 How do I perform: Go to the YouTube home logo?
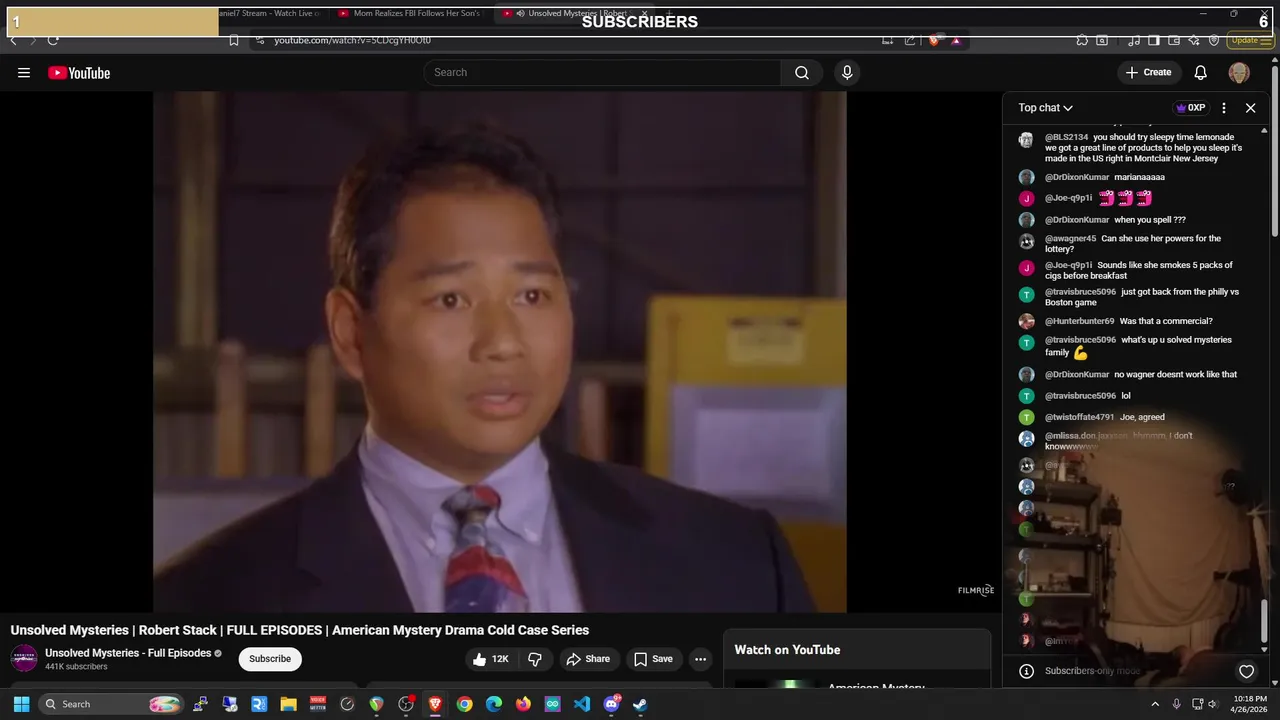click(x=79, y=73)
